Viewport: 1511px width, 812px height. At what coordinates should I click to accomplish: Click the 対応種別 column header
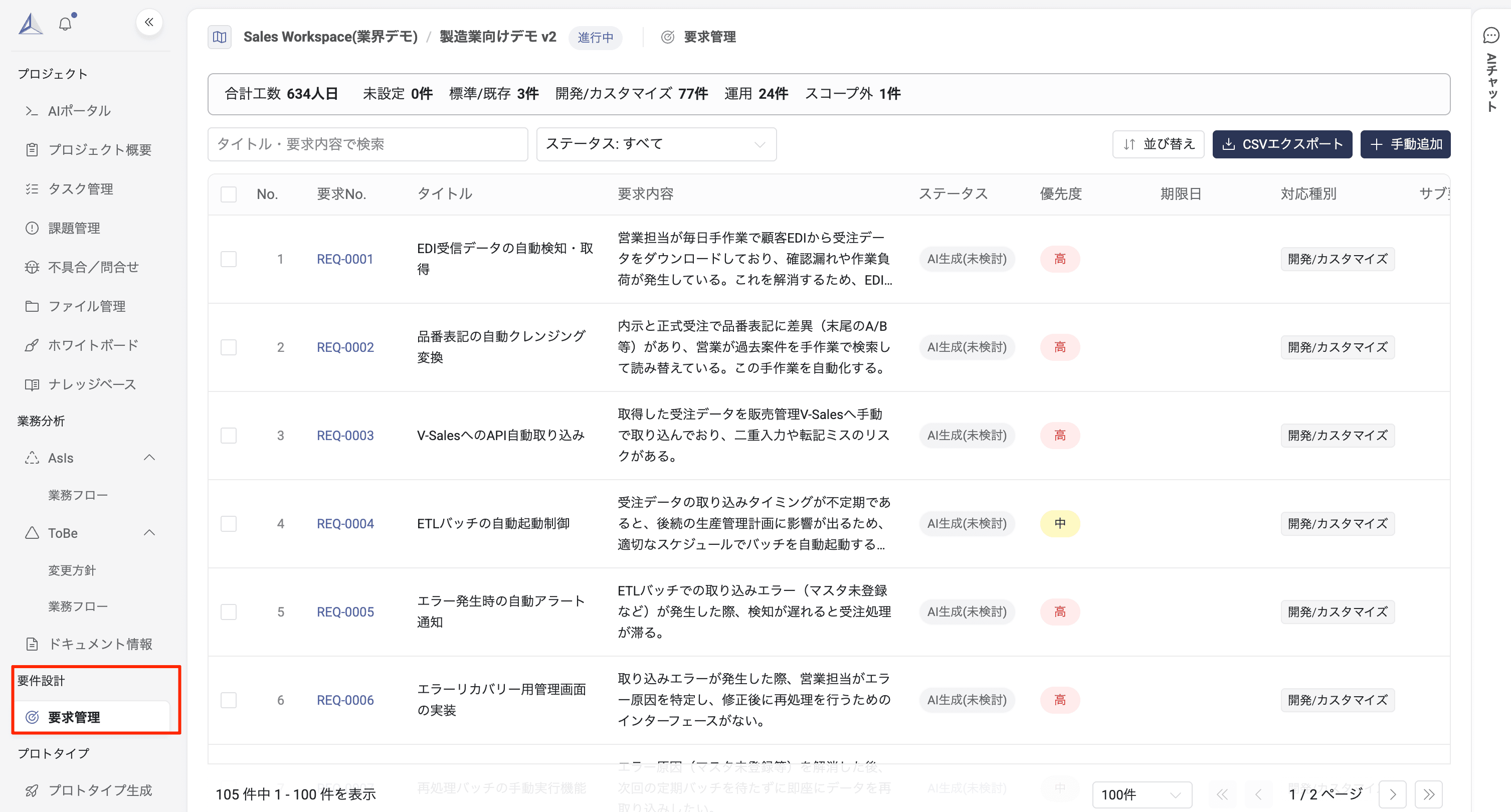(x=1308, y=194)
